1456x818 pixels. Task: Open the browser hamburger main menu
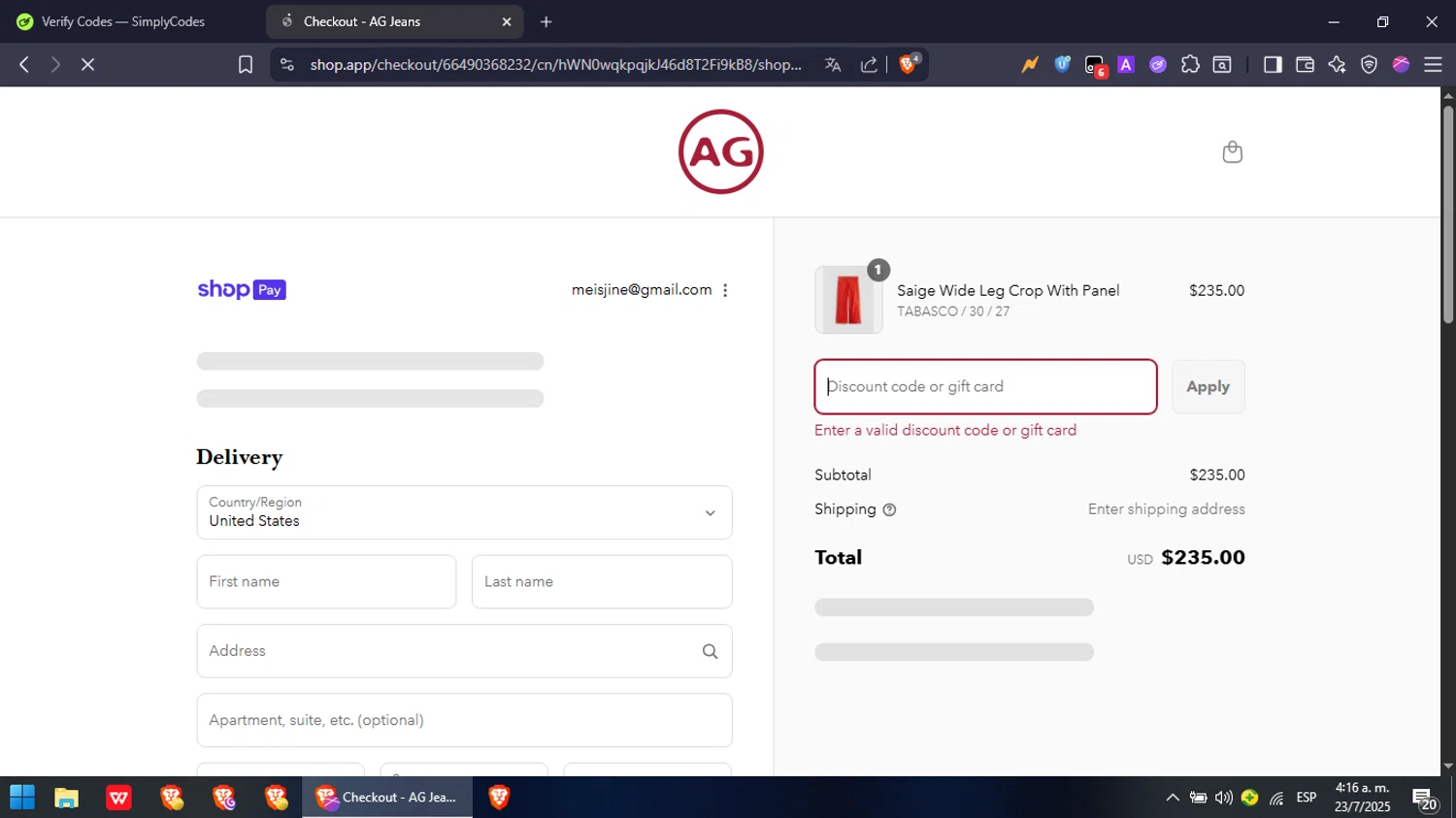tap(1433, 64)
